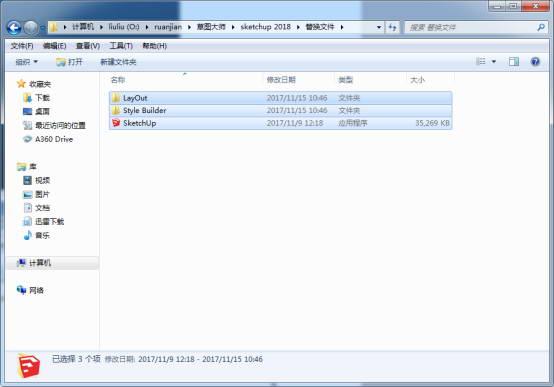
Task: Toggle the preview pane icon
Action: 514,62
